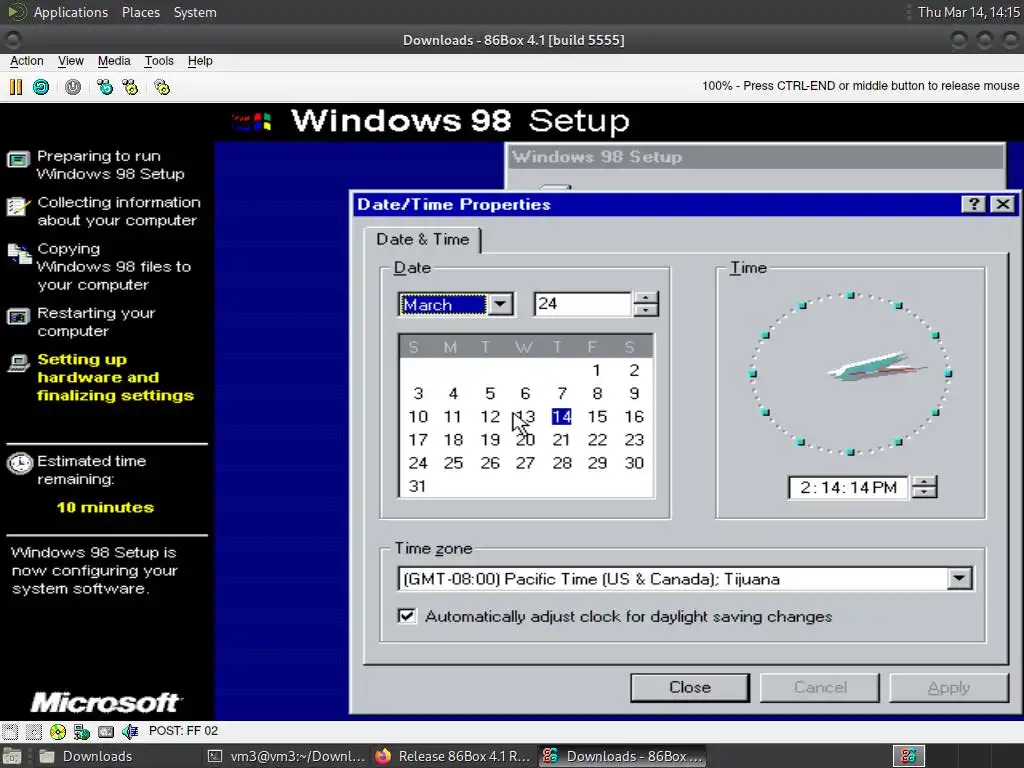Open the Help menu
The height and width of the screenshot is (768, 1024).
click(200, 61)
